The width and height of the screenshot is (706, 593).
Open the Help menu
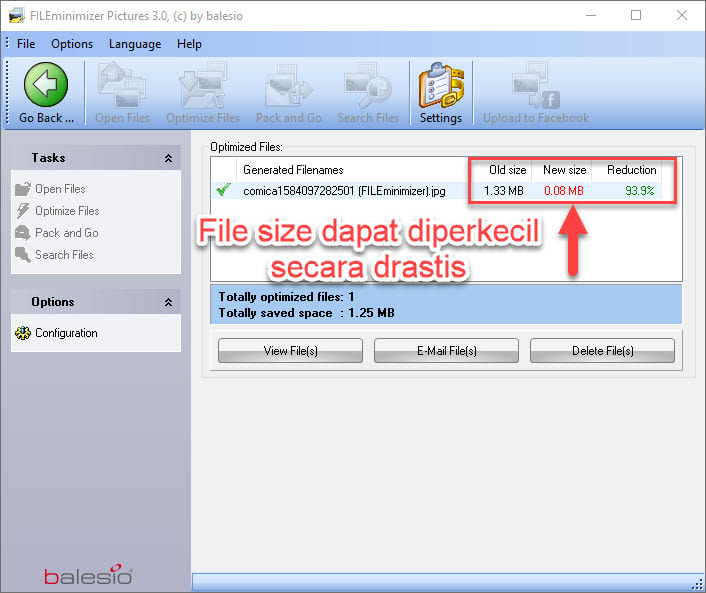click(x=189, y=44)
